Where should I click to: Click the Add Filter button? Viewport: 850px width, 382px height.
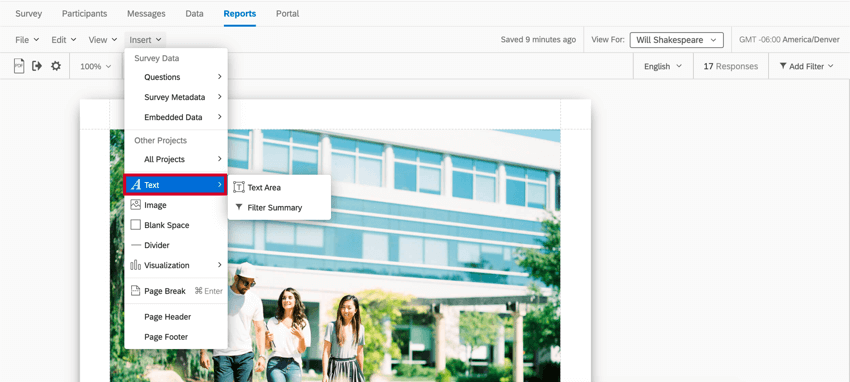click(806, 66)
